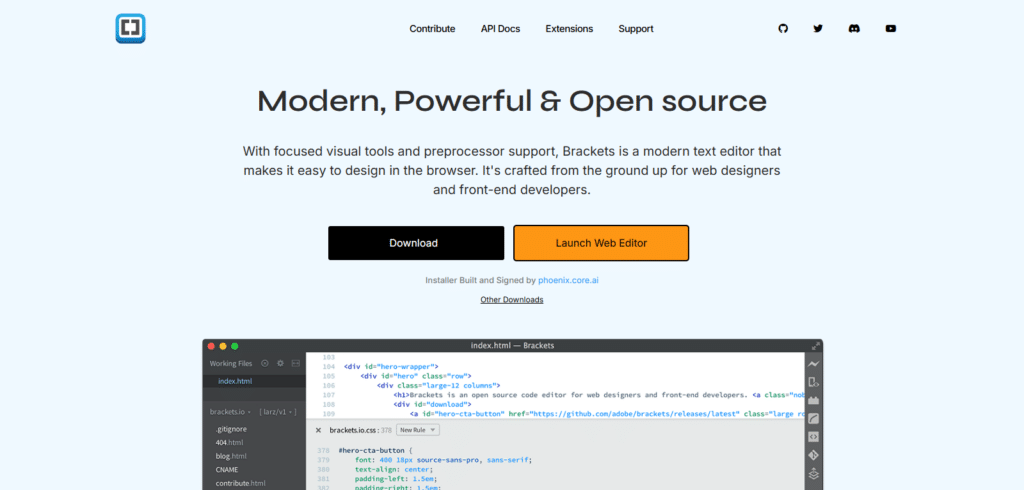The width and height of the screenshot is (1024, 490).
Task: Open 404.html in the file tree
Action: 231,442
